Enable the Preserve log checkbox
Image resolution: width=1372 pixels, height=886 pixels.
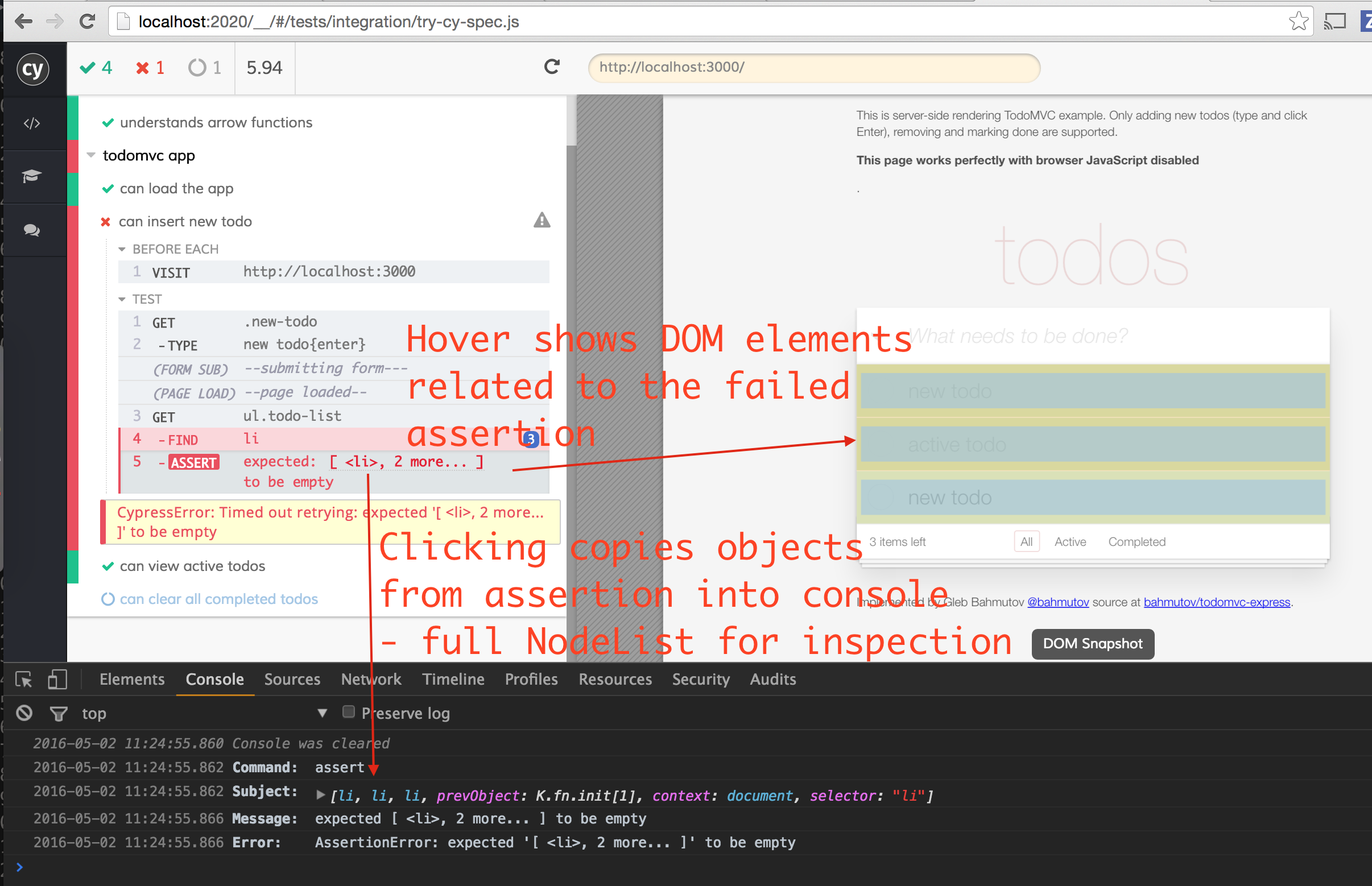[348, 712]
